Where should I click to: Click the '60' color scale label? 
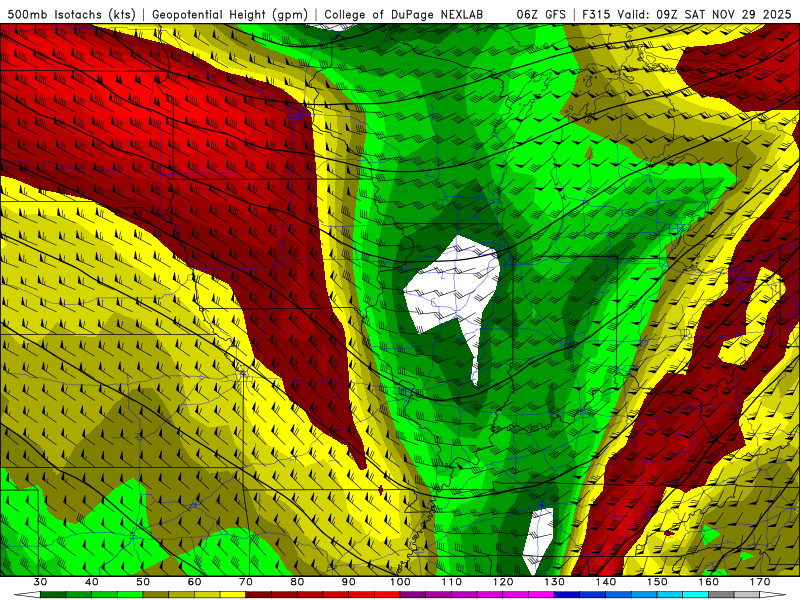point(194,582)
